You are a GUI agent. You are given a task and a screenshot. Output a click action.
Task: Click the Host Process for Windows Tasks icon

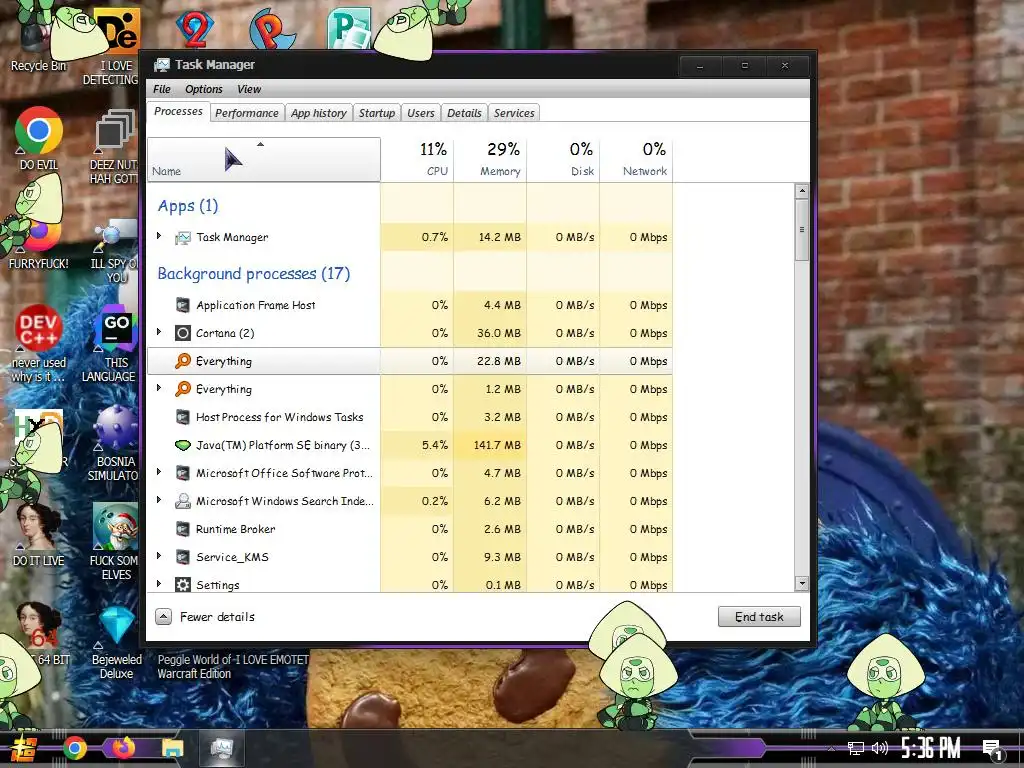click(183, 417)
